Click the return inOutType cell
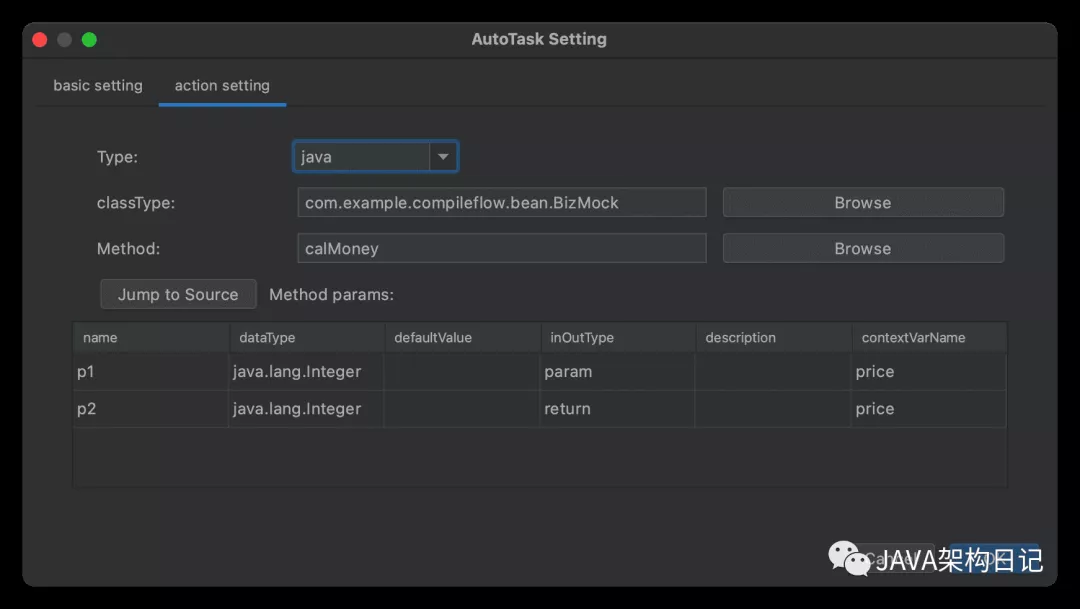The height and width of the screenshot is (609, 1080). point(618,409)
